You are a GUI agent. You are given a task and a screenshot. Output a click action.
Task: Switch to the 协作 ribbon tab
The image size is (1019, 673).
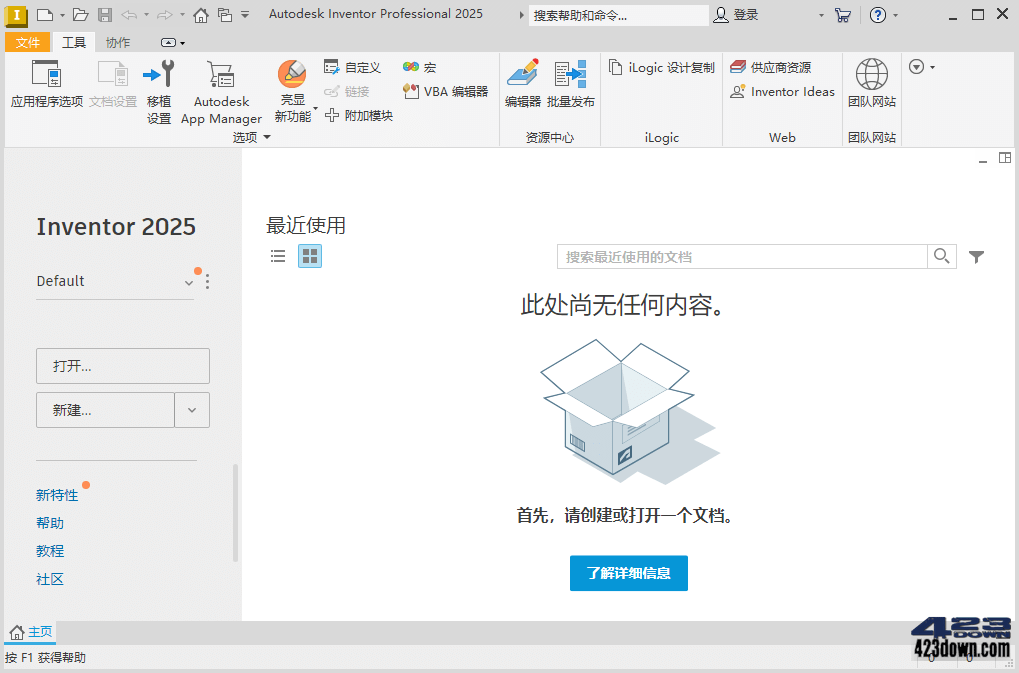pos(117,42)
